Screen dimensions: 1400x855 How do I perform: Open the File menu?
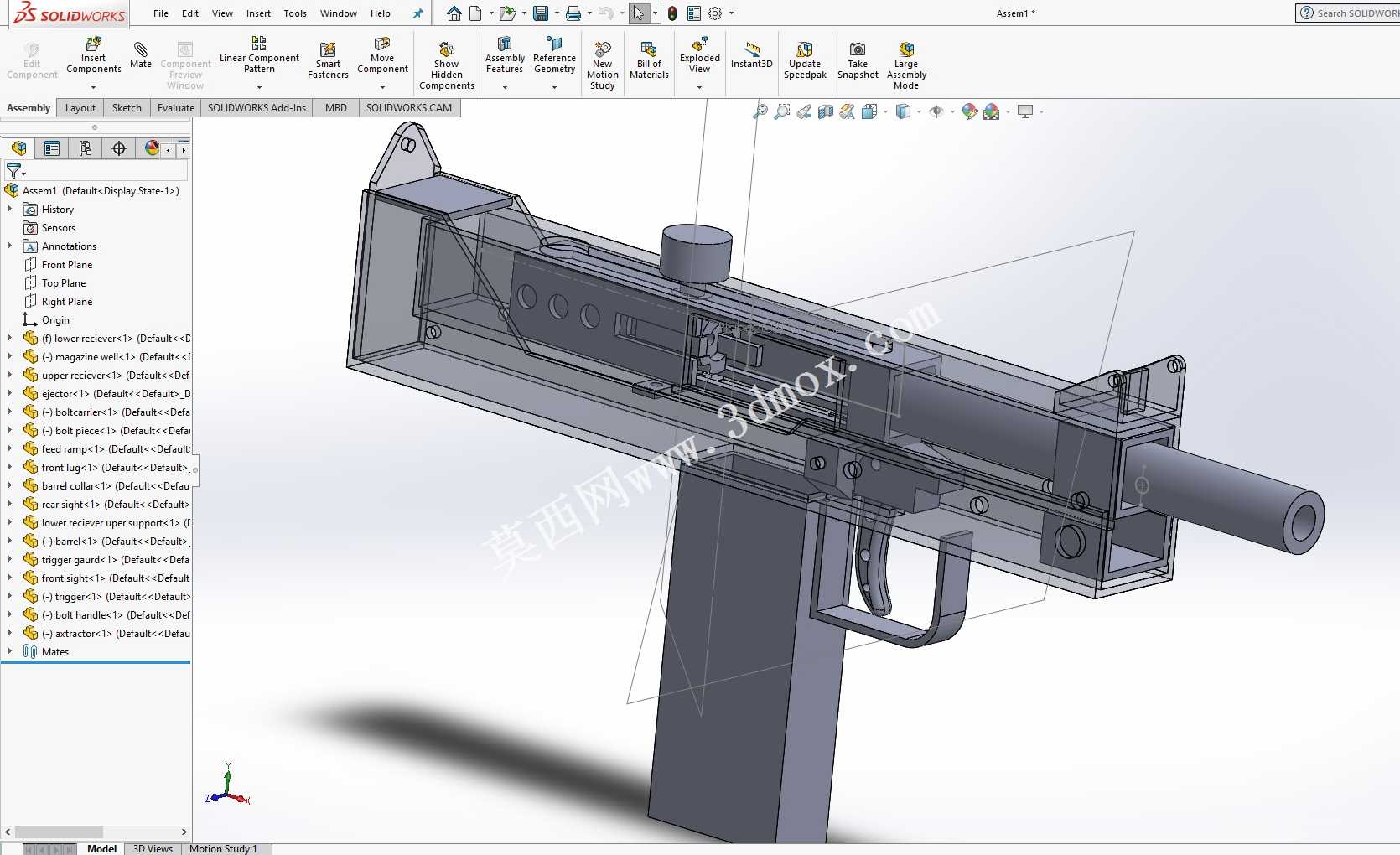(161, 13)
